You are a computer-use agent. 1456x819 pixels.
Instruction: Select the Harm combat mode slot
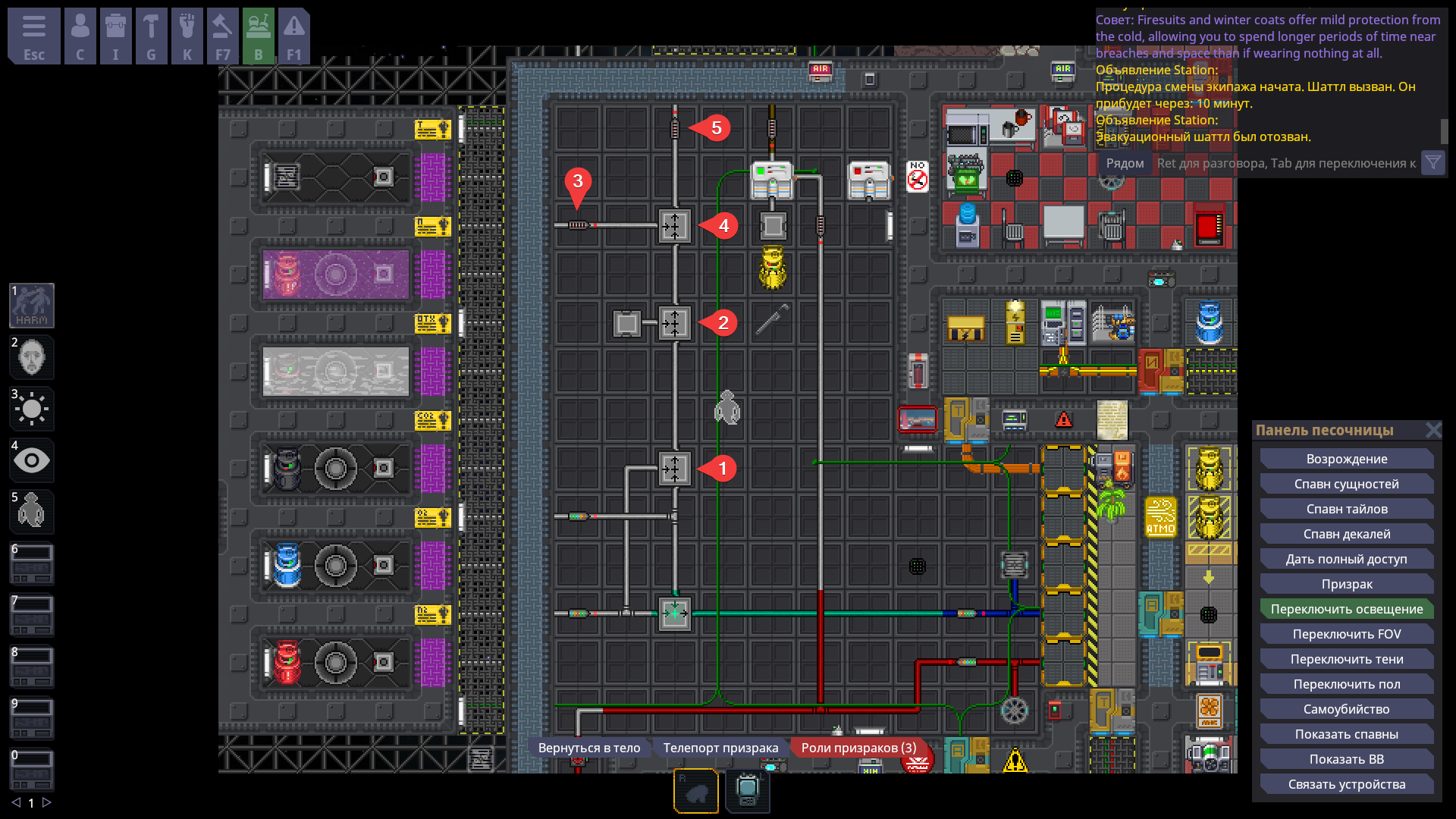[x=32, y=306]
